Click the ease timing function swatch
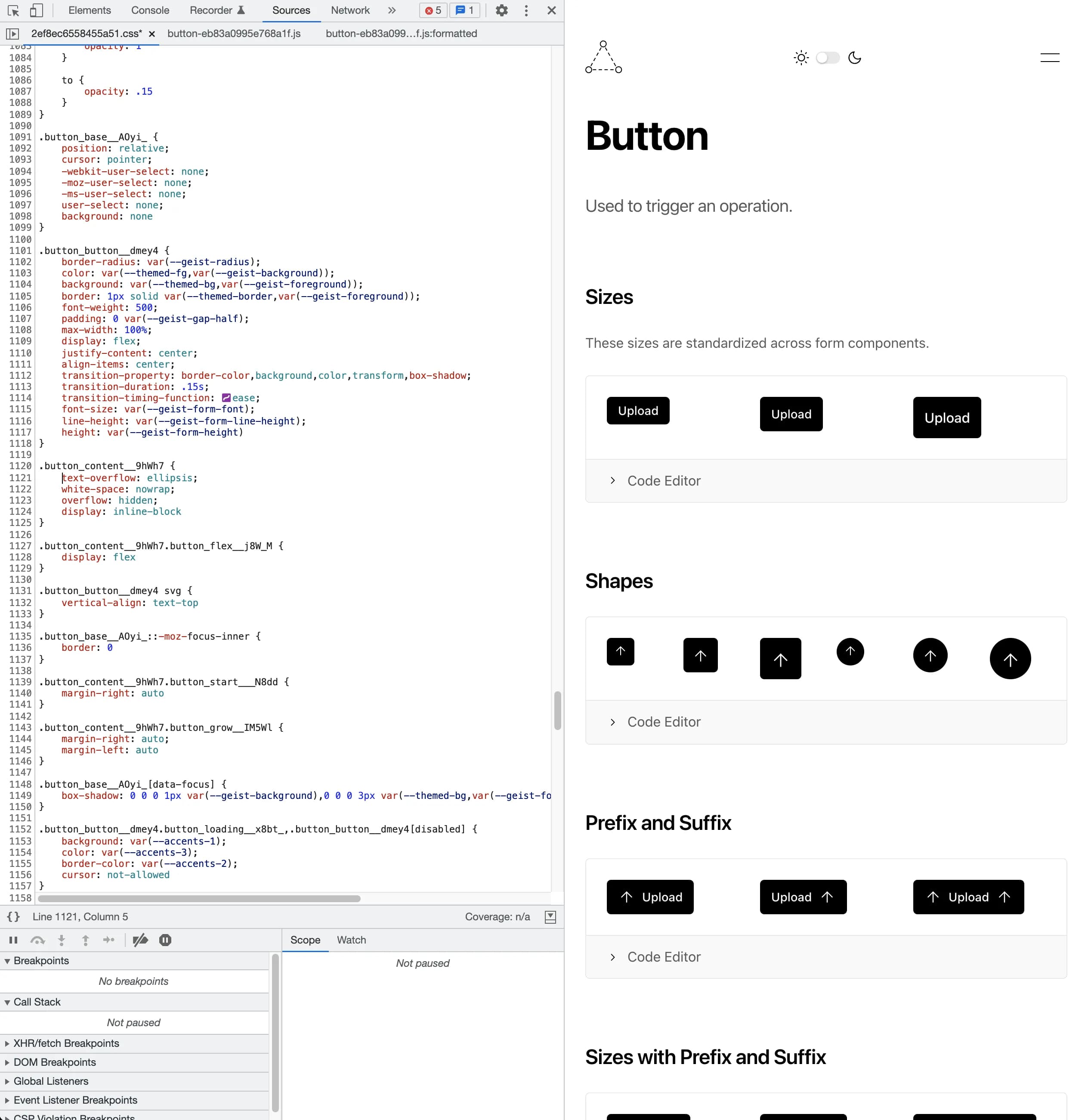 point(226,398)
